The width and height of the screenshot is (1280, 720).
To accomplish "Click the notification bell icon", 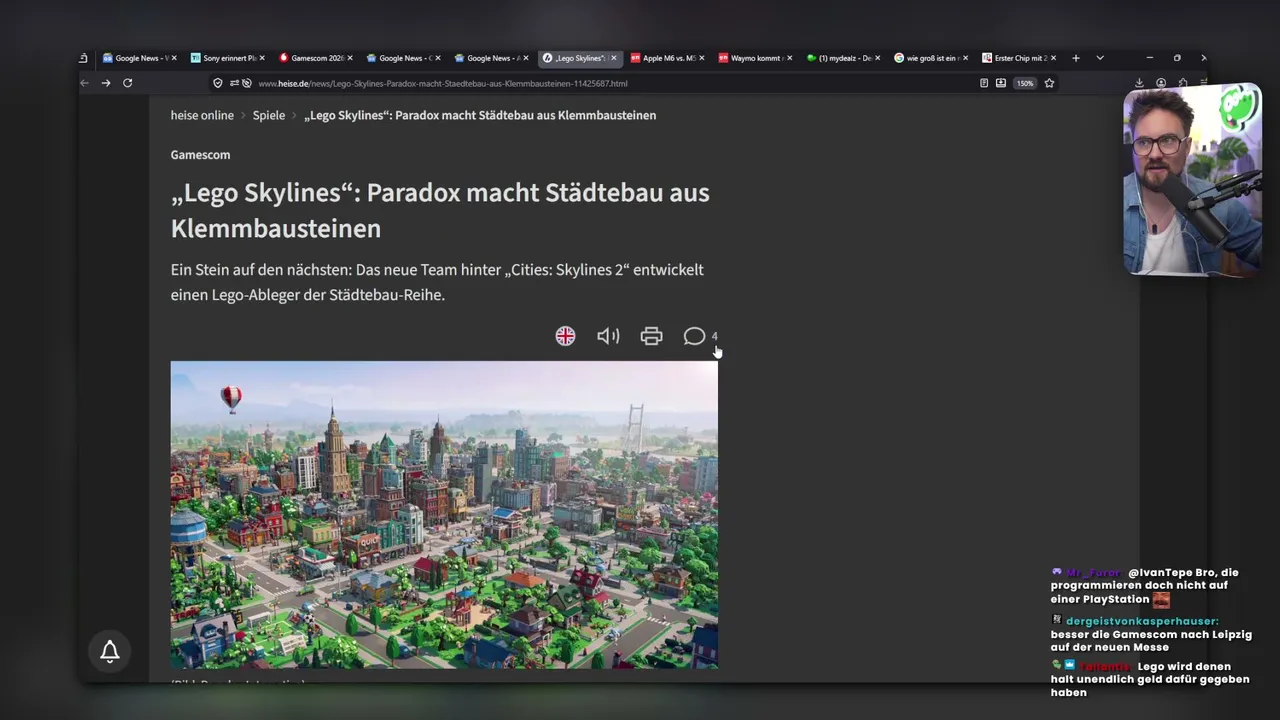I will click(x=110, y=652).
